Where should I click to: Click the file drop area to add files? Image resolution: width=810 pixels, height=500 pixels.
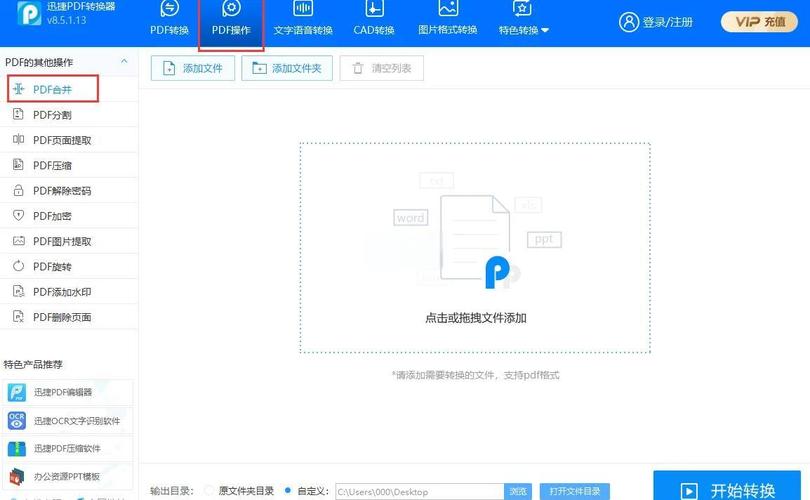(x=475, y=248)
